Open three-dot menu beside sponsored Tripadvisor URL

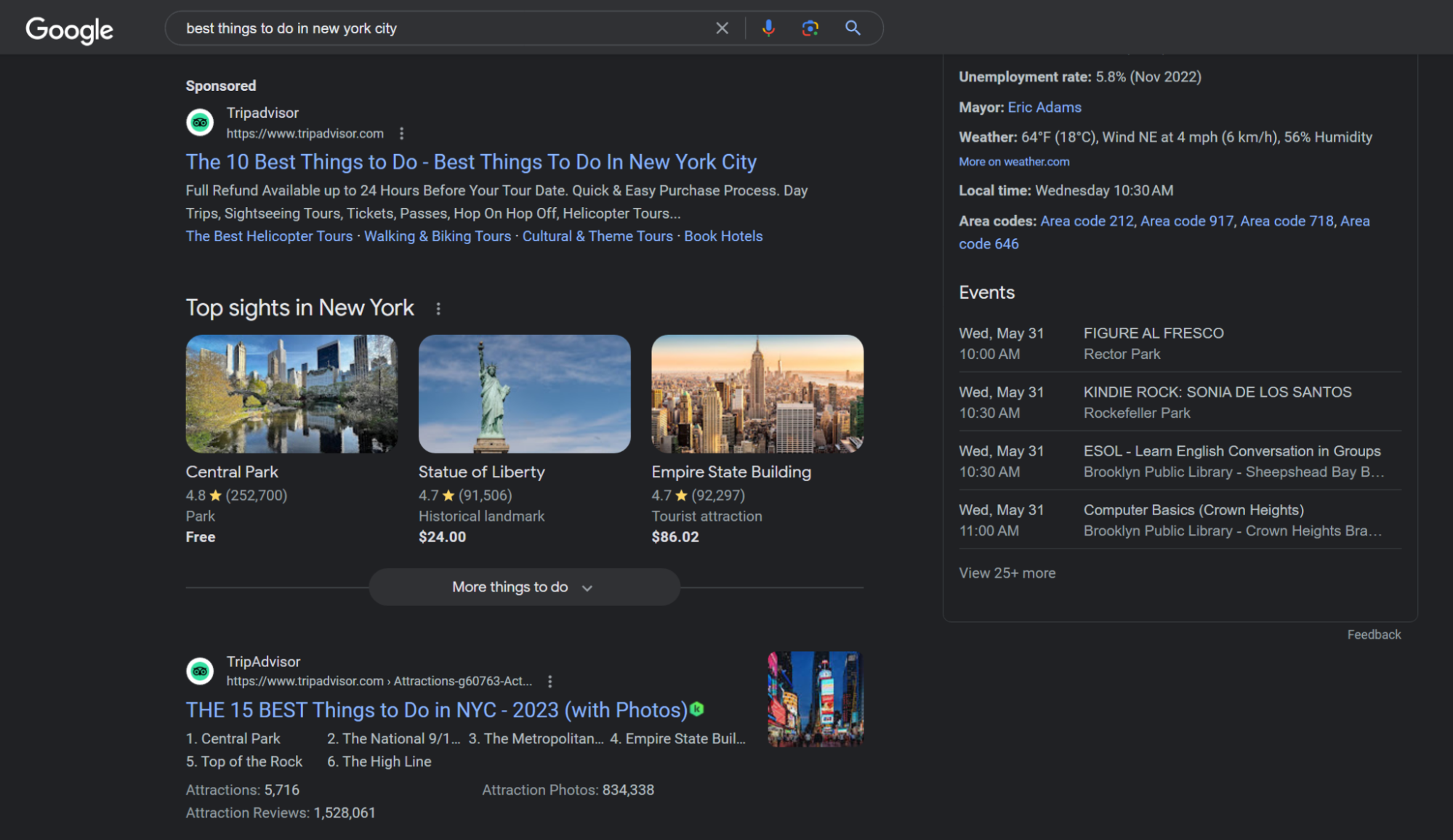pos(402,134)
